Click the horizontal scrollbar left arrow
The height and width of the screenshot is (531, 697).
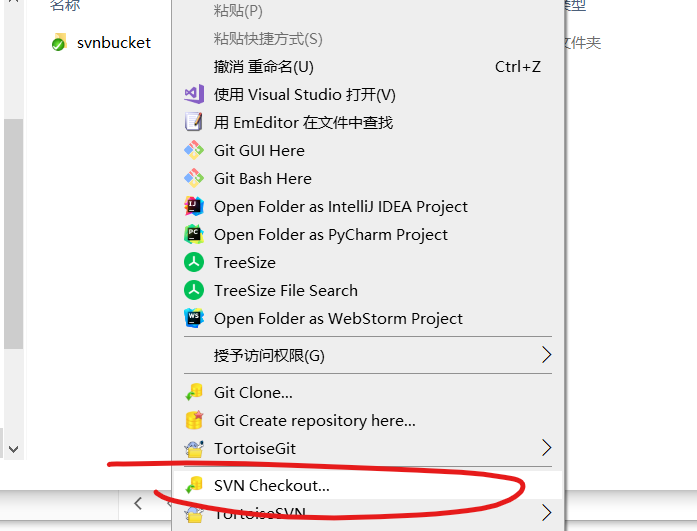[138, 503]
